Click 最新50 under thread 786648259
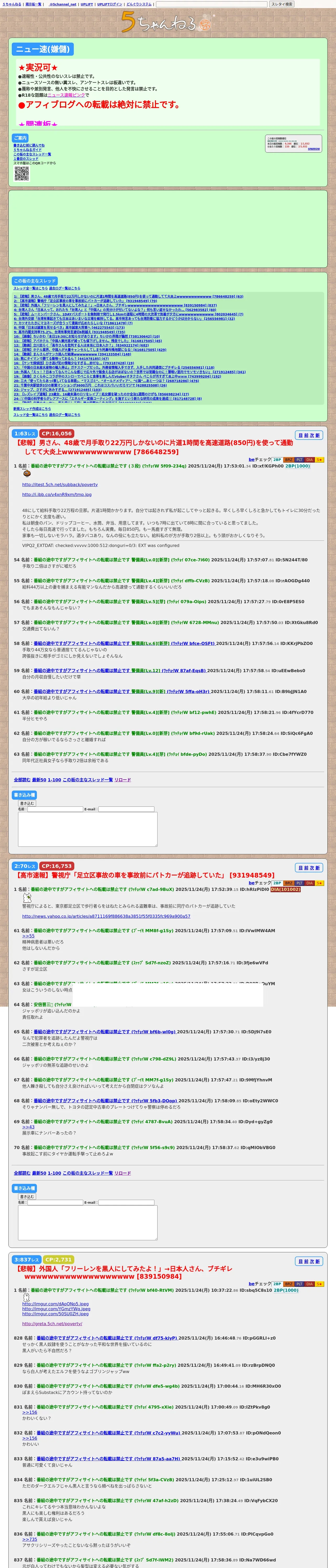 pyautogui.click(x=39, y=780)
